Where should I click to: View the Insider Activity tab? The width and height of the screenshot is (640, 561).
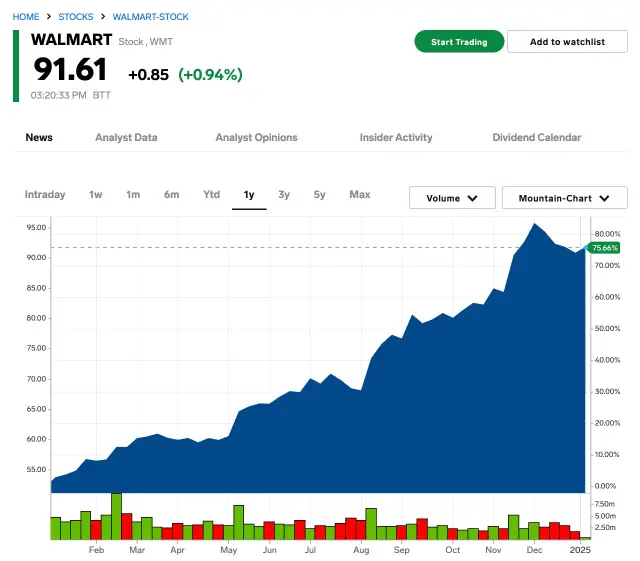pyautogui.click(x=396, y=138)
